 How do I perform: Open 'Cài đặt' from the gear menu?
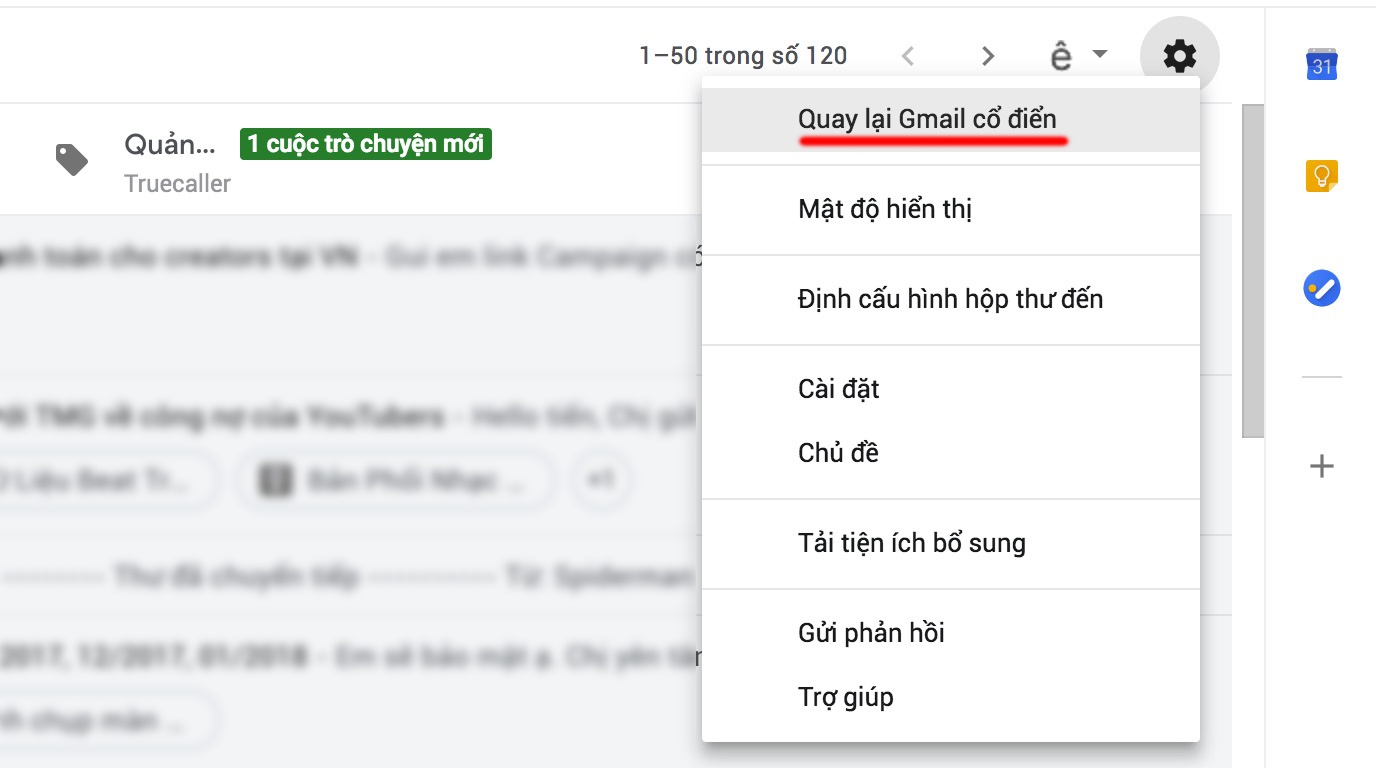point(838,389)
